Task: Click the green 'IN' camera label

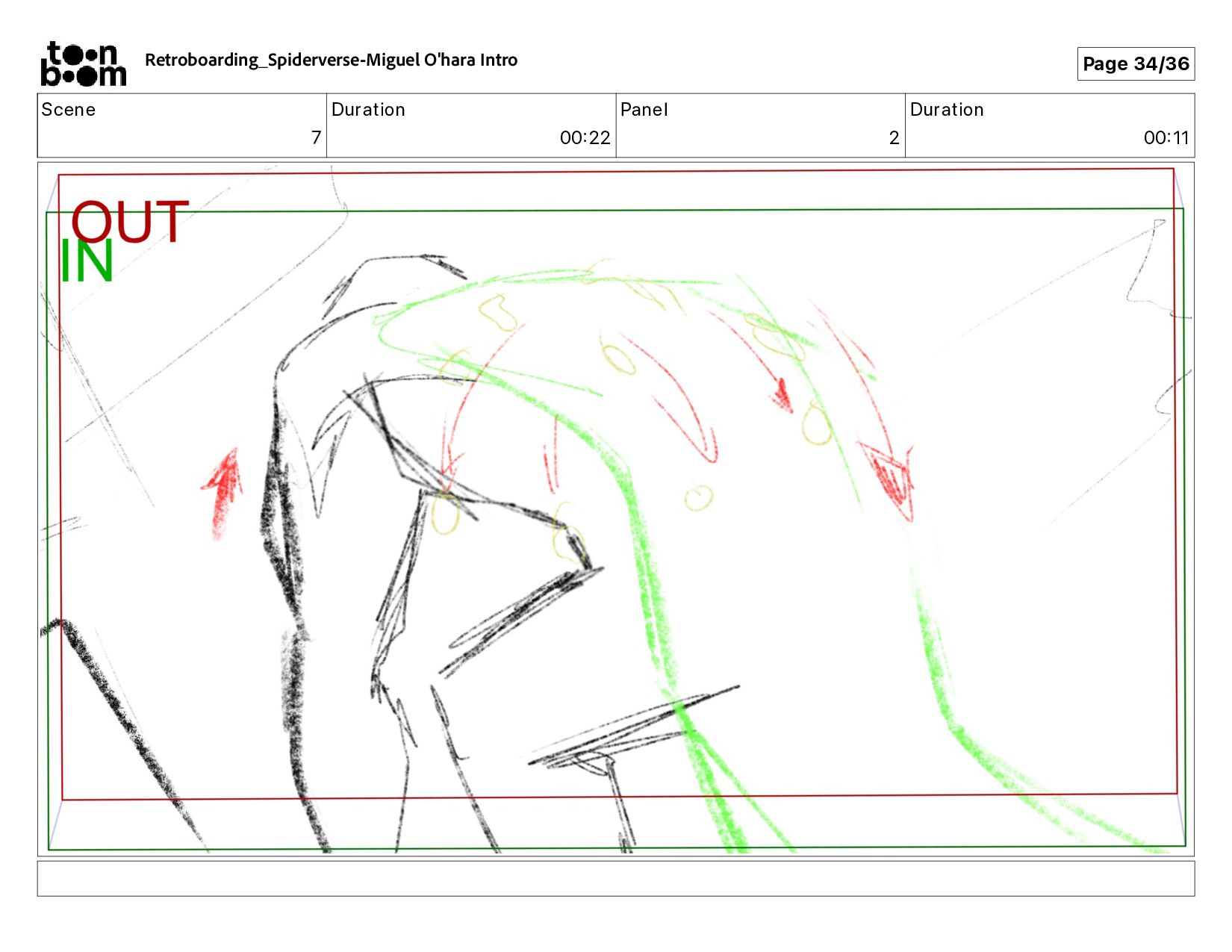Action: point(87,261)
